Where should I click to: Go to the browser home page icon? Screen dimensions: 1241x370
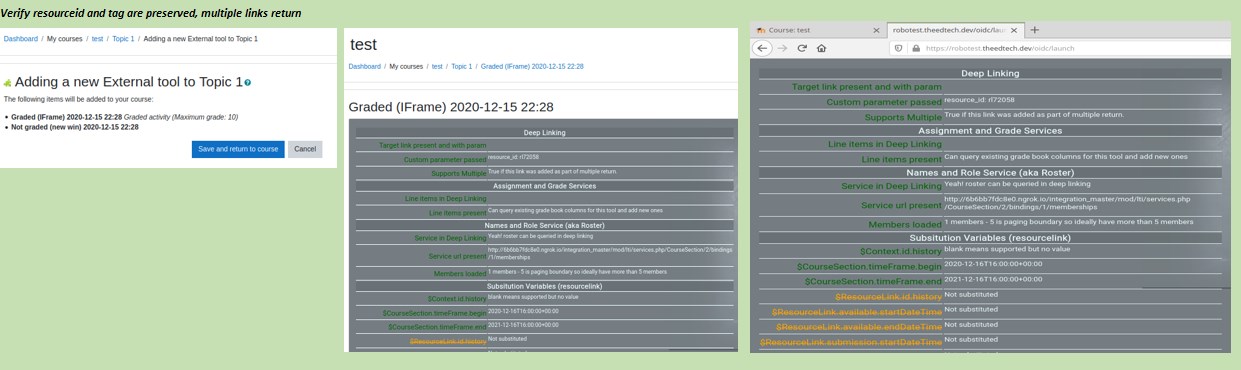pyautogui.click(x=821, y=48)
